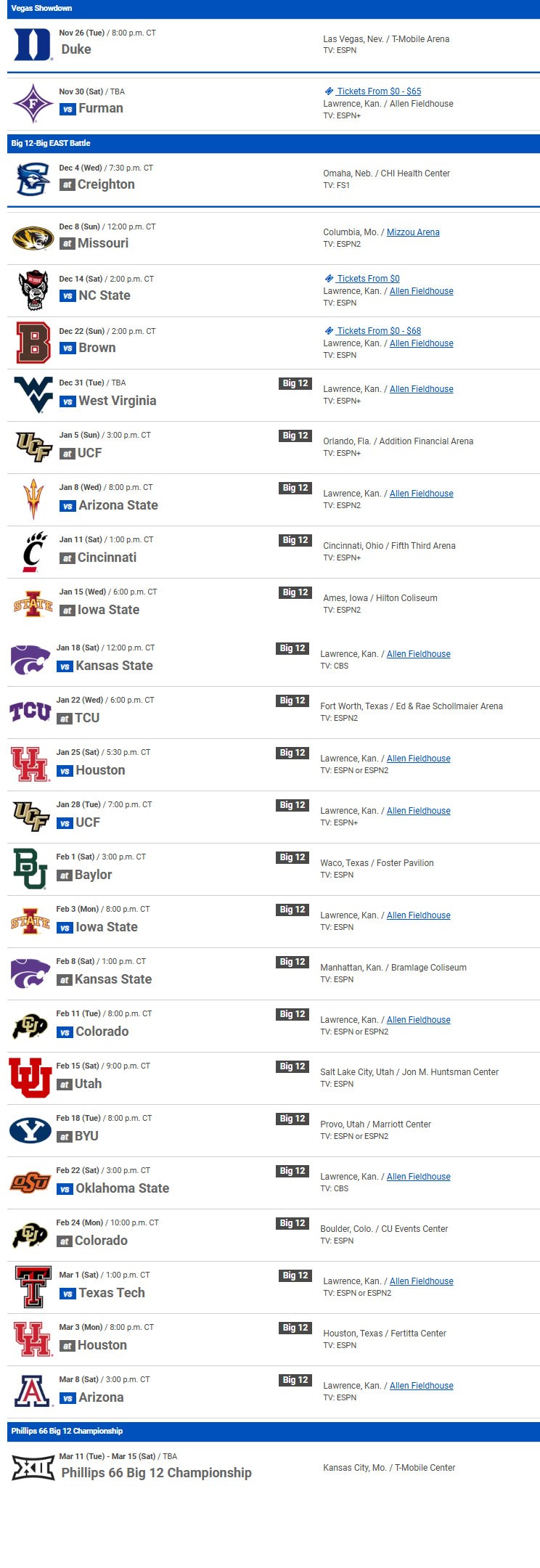Click the Baylor logo
The image size is (540, 1568).
(30, 869)
